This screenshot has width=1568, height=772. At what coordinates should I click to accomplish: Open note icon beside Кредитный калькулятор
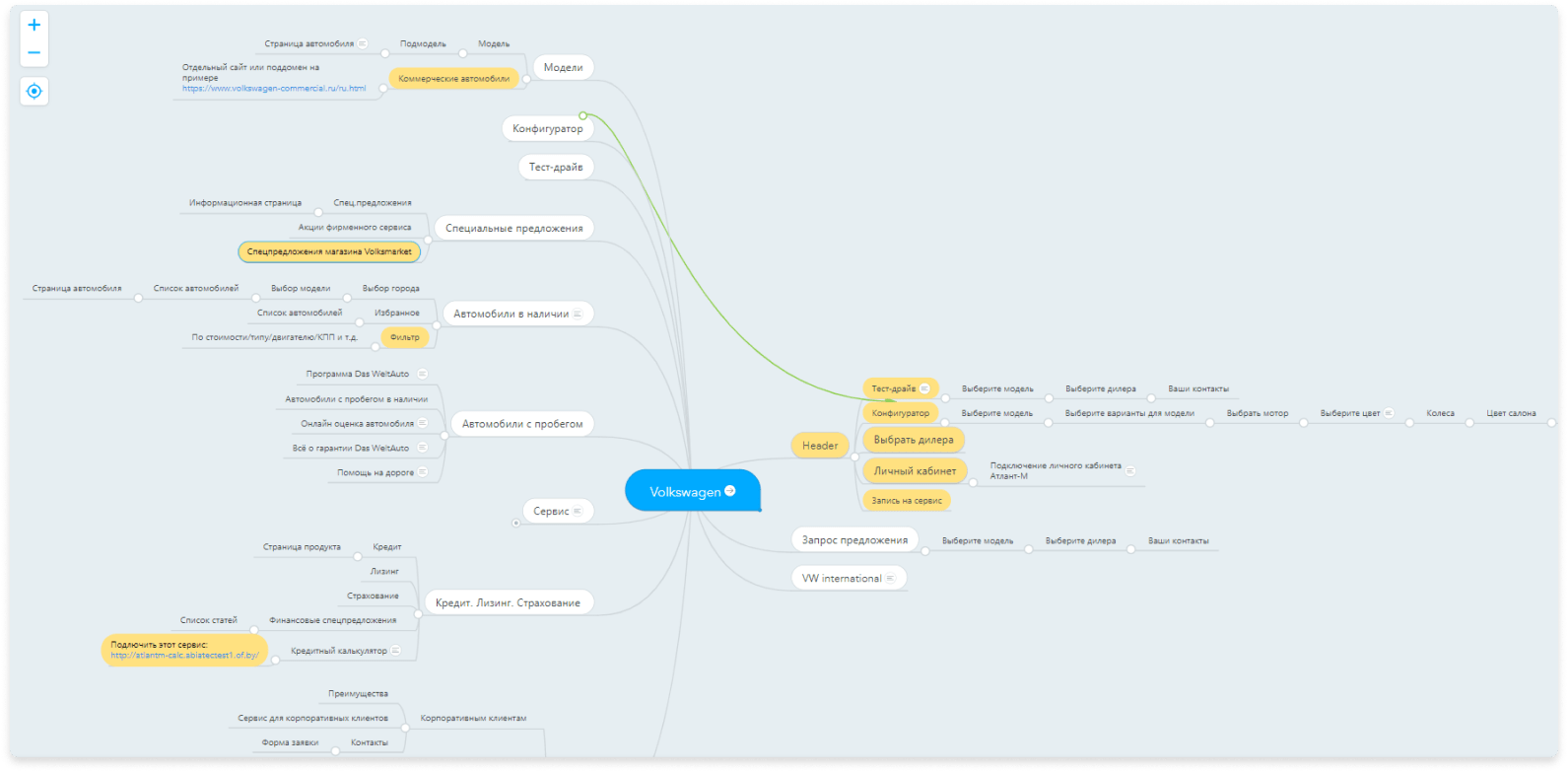point(395,651)
